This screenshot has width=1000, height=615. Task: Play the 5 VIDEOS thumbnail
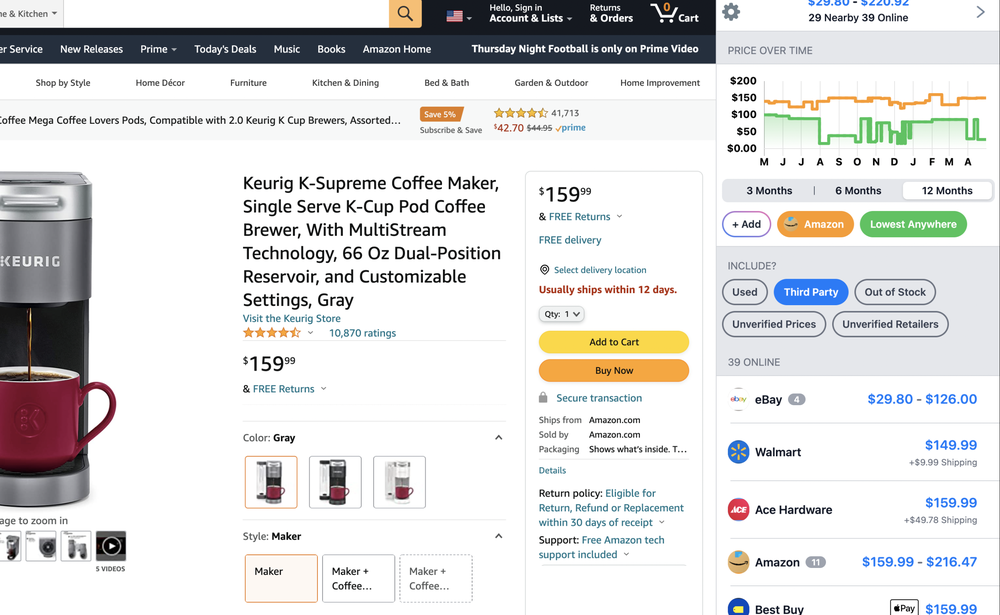[x=110, y=546]
